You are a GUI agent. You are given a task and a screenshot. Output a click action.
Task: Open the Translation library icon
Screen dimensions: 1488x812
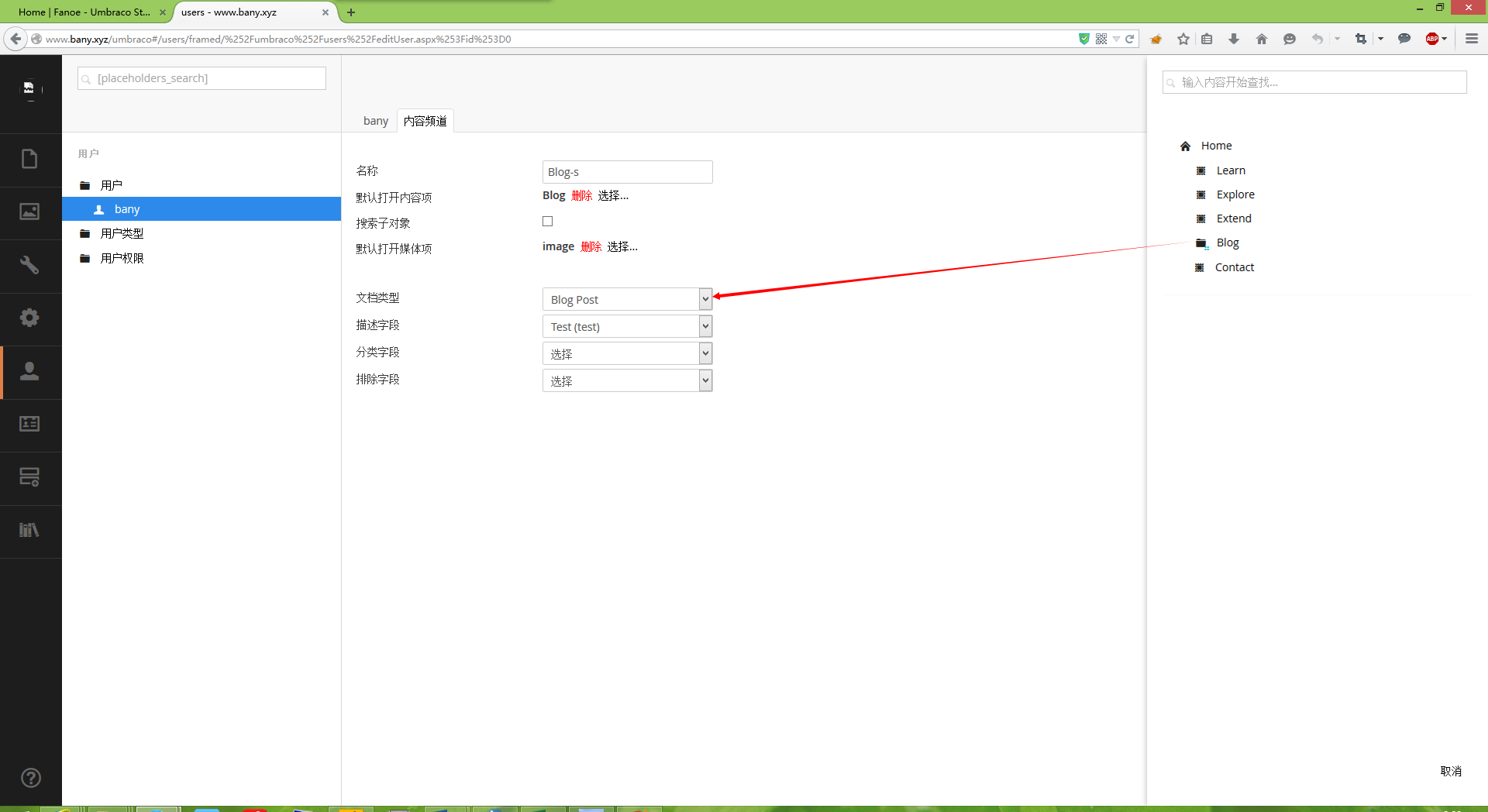pyautogui.click(x=29, y=530)
